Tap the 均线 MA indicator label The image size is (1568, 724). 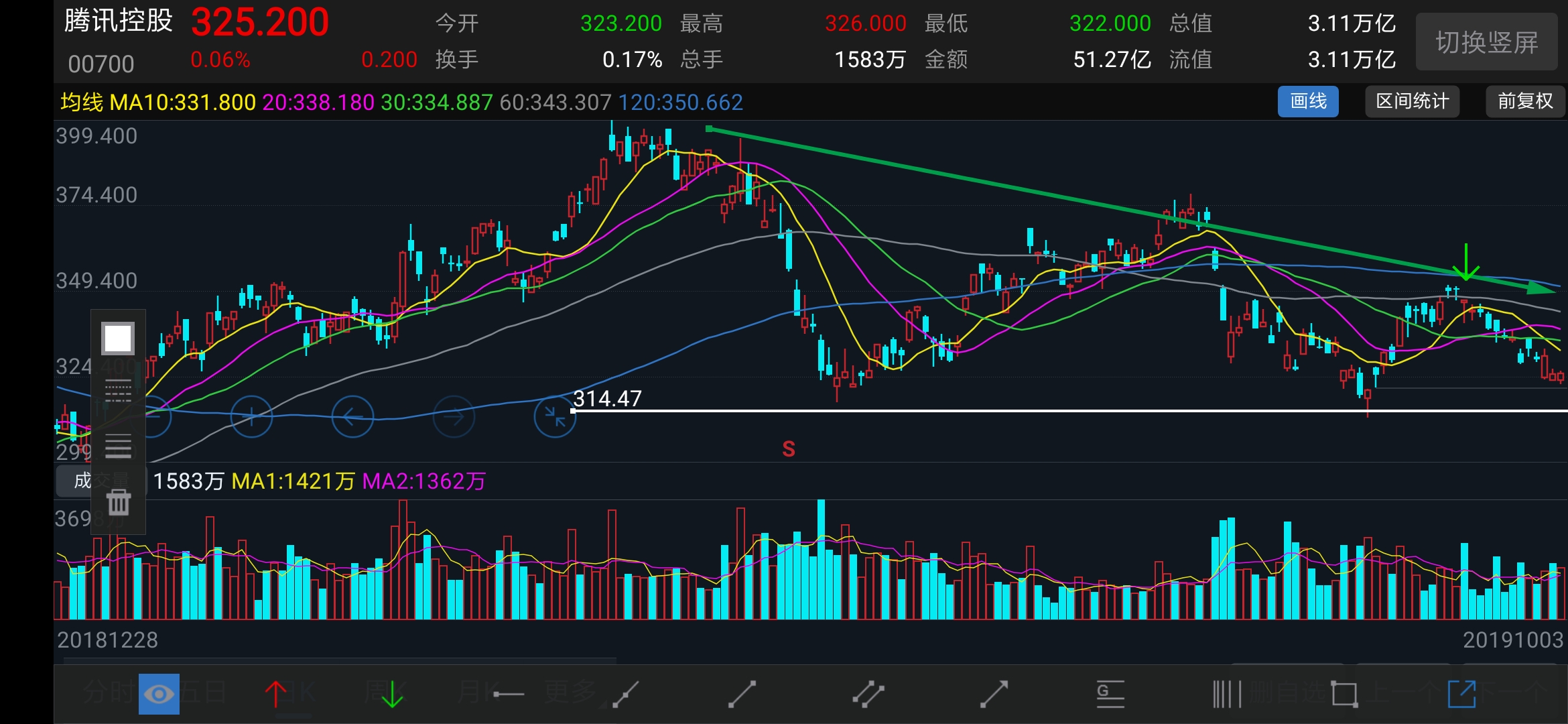(82, 103)
